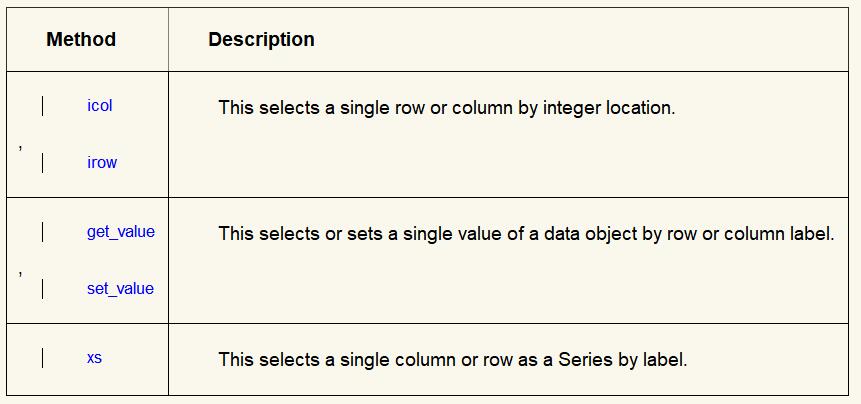861x404 pixels.
Task: Click the irow method link
Action: [x=102, y=162]
